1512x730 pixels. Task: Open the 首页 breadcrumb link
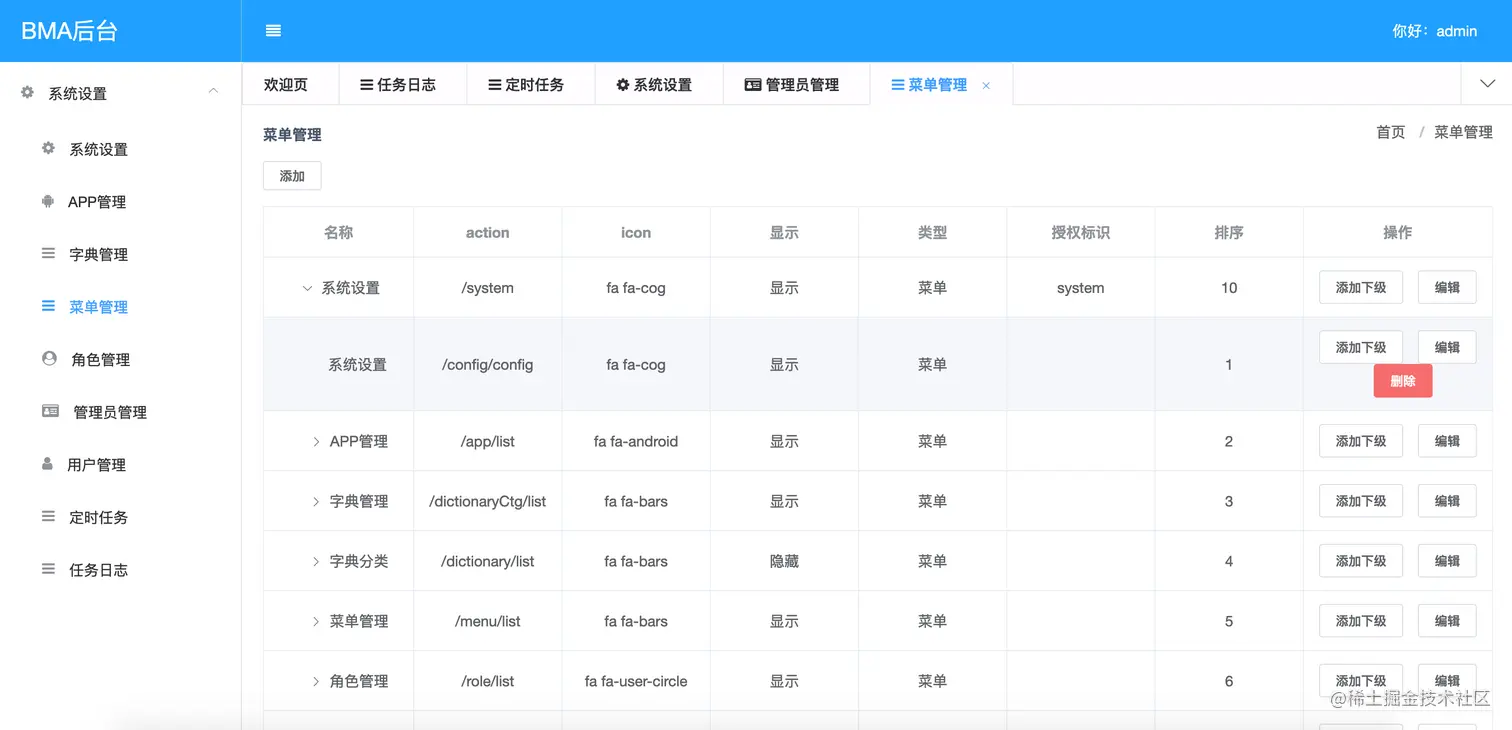(x=1389, y=131)
